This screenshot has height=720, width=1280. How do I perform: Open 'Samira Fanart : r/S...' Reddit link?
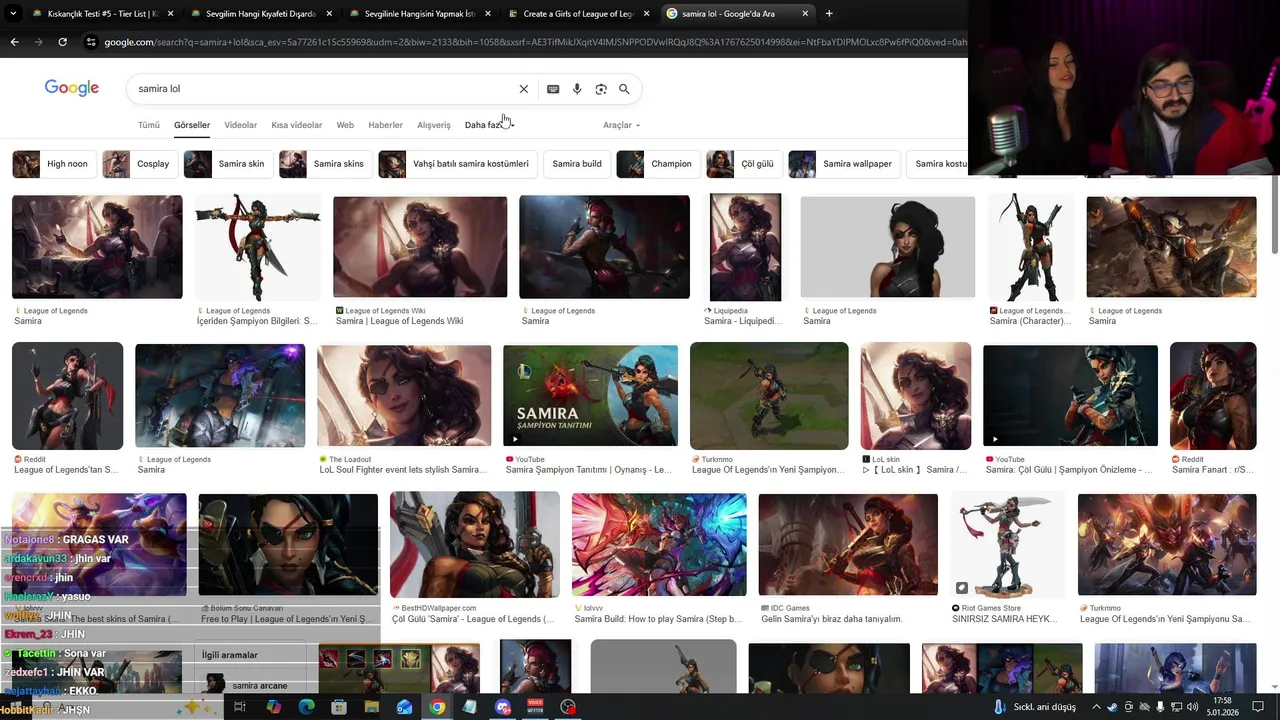click(1212, 470)
